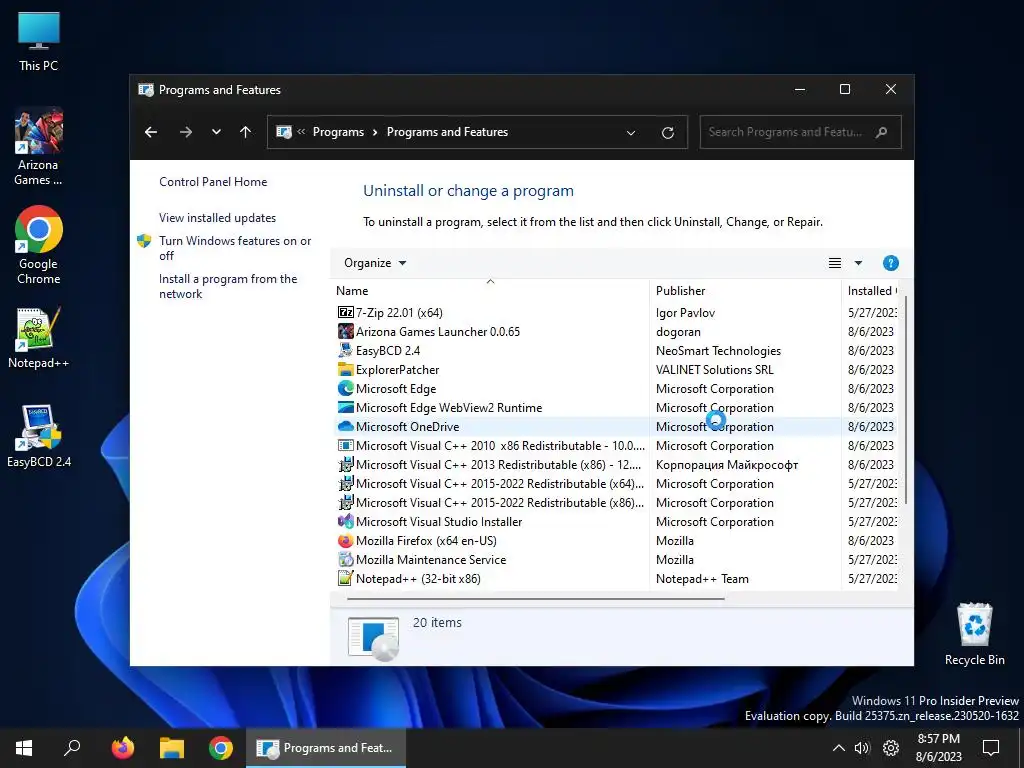Click the Mozilla Maintenance Service icon
Image resolution: width=1024 pixels, height=768 pixels.
coord(345,559)
